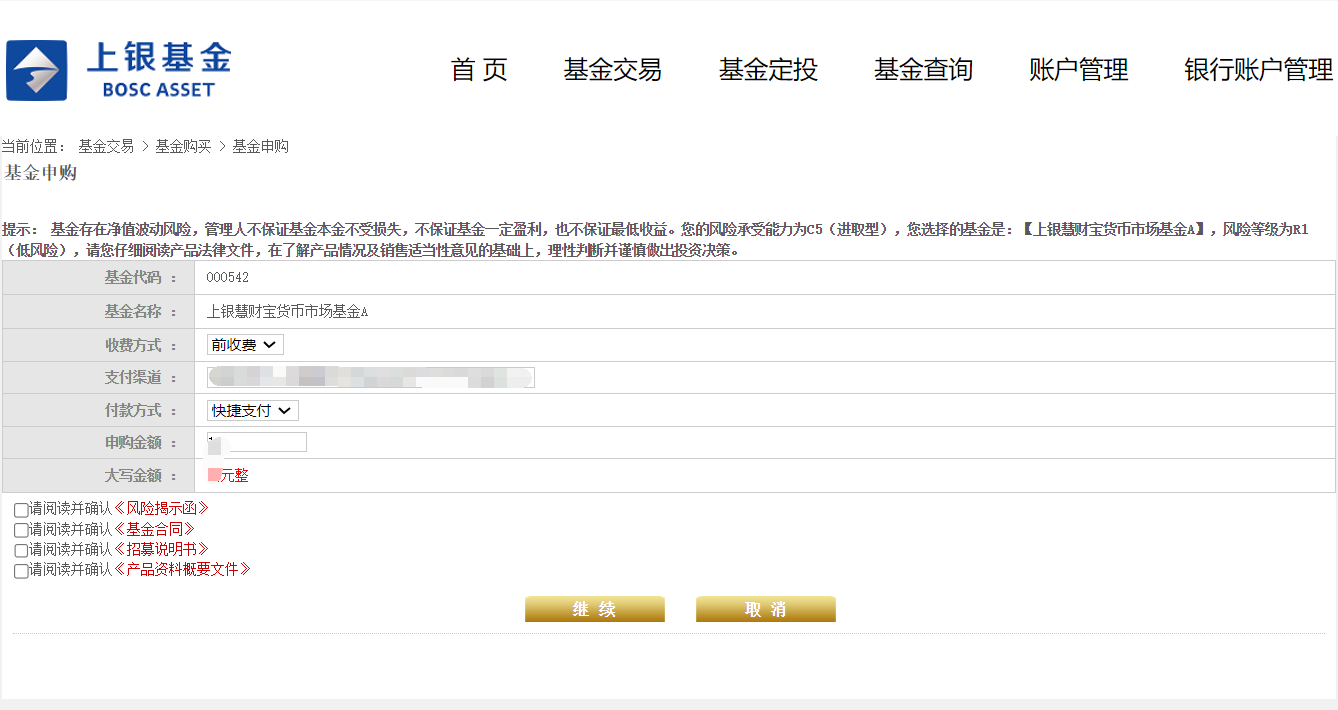Click the 基金购买 breadcrumb link
The height and width of the screenshot is (710, 1338).
(x=185, y=145)
